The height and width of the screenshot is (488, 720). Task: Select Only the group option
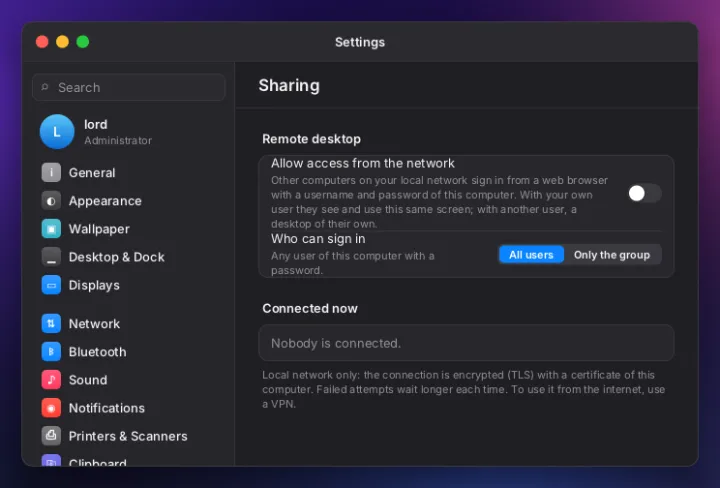(x=612, y=255)
